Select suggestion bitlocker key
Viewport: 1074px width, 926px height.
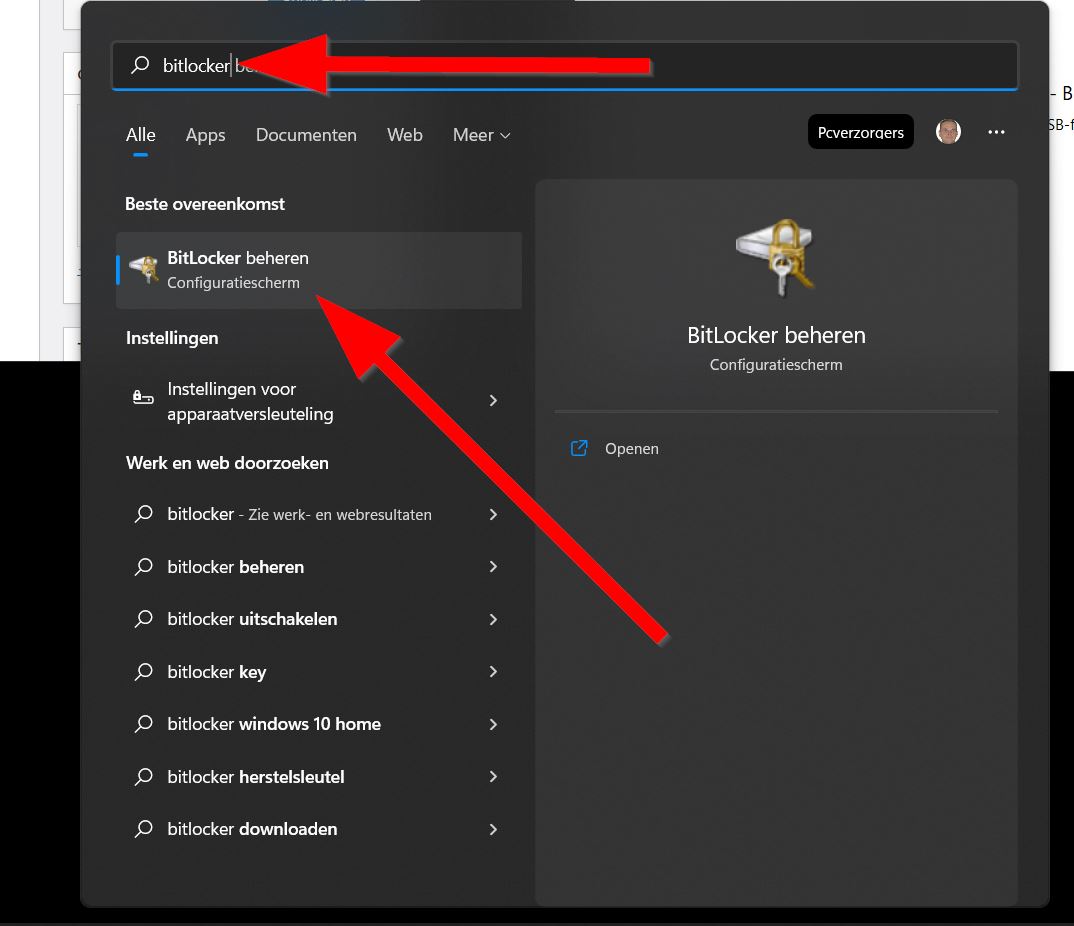319,672
